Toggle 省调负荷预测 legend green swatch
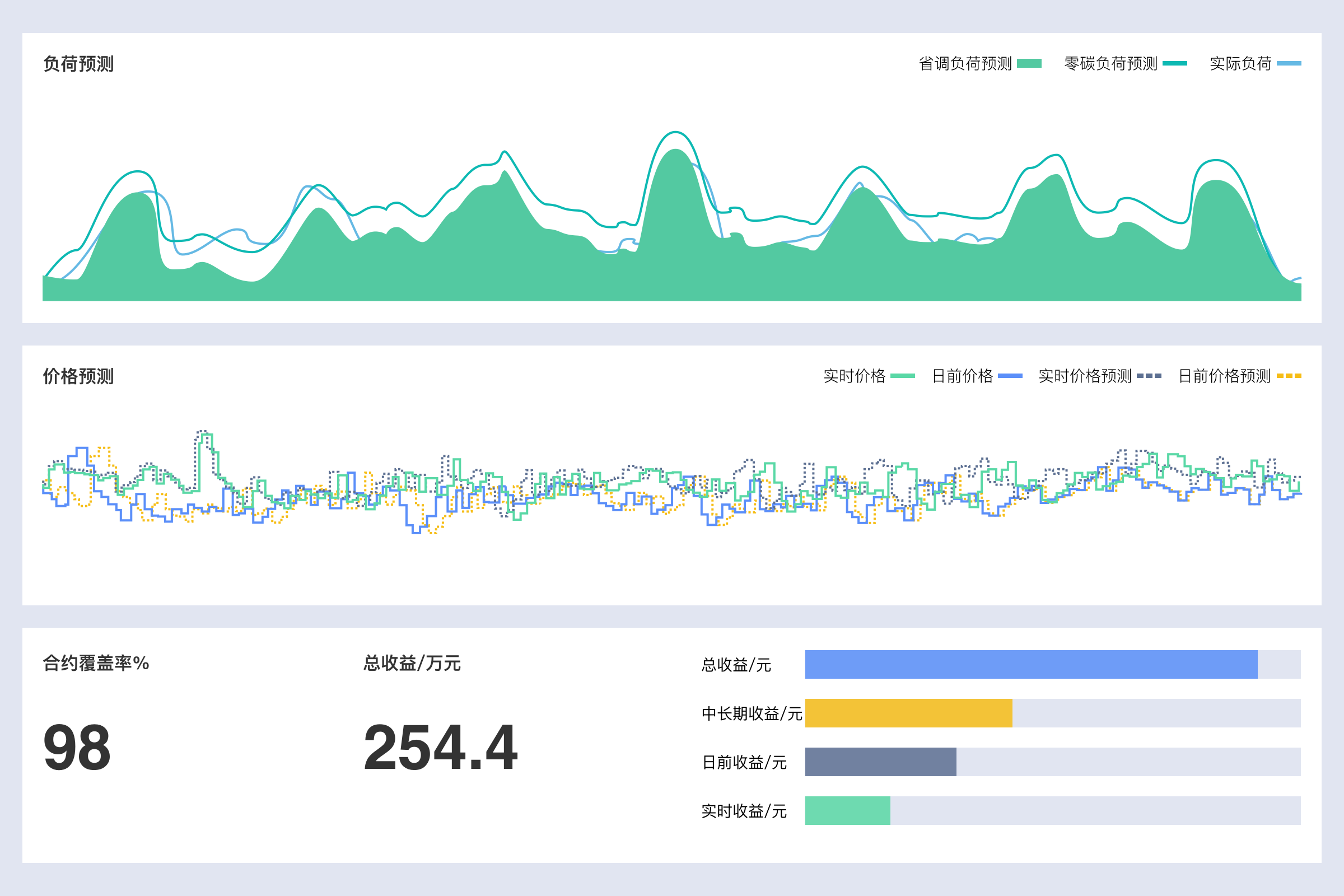 [x=1029, y=63]
